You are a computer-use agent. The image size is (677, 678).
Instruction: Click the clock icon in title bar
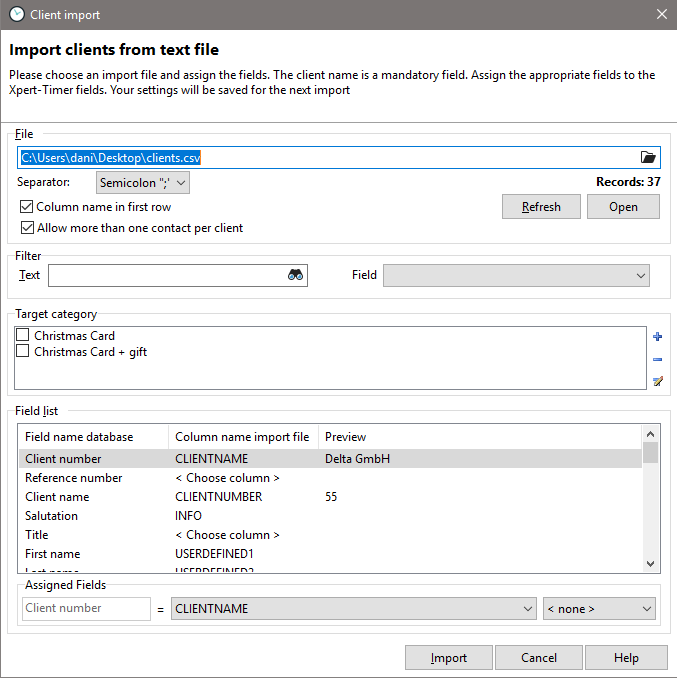16,15
